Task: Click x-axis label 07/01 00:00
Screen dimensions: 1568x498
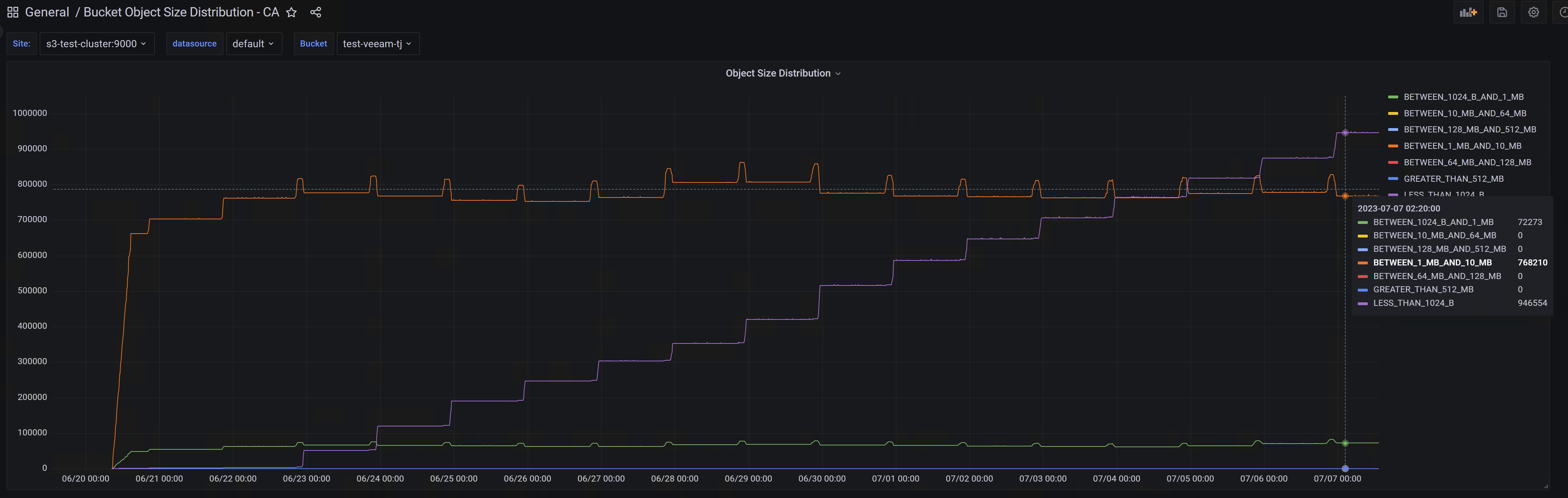Action: click(896, 479)
